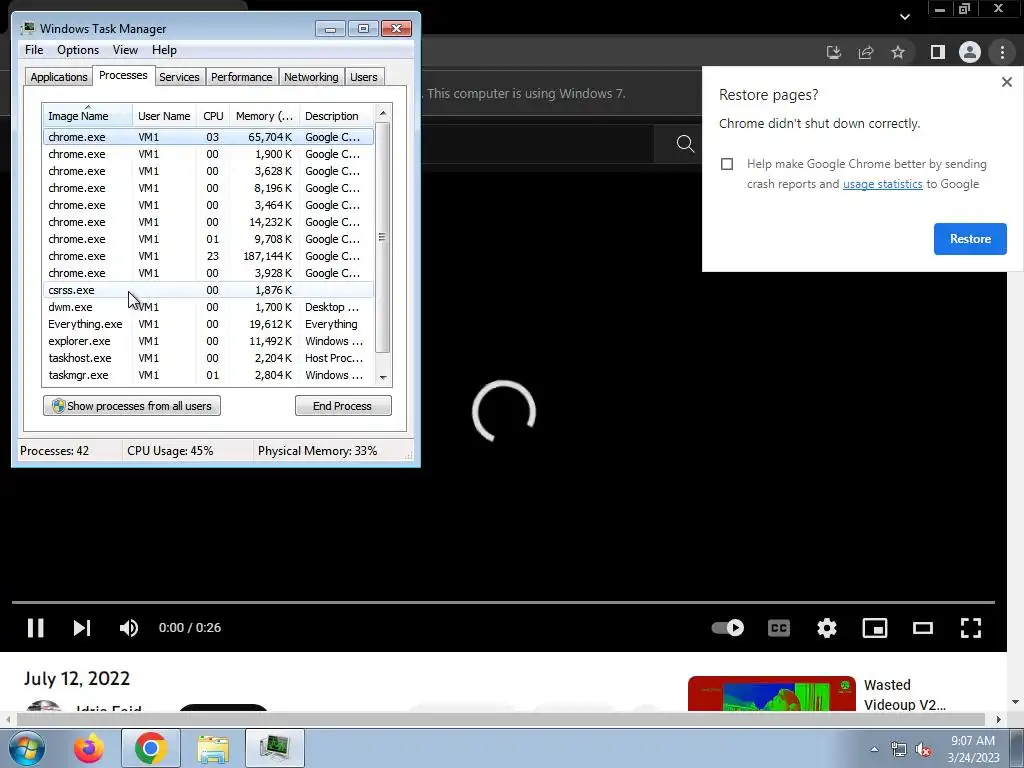
Task: Select the Everything.exe process row
Action: click(208, 324)
